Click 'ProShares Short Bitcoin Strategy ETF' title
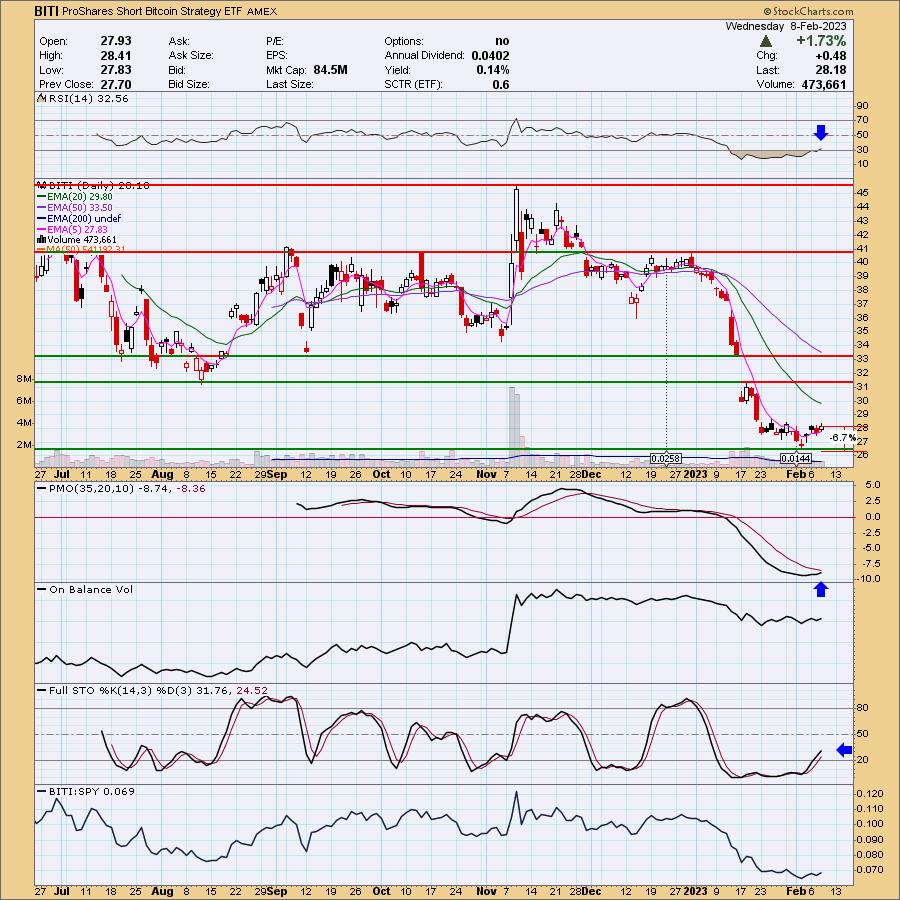The height and width of the screenshot is (900, 900). pos(153,11)
